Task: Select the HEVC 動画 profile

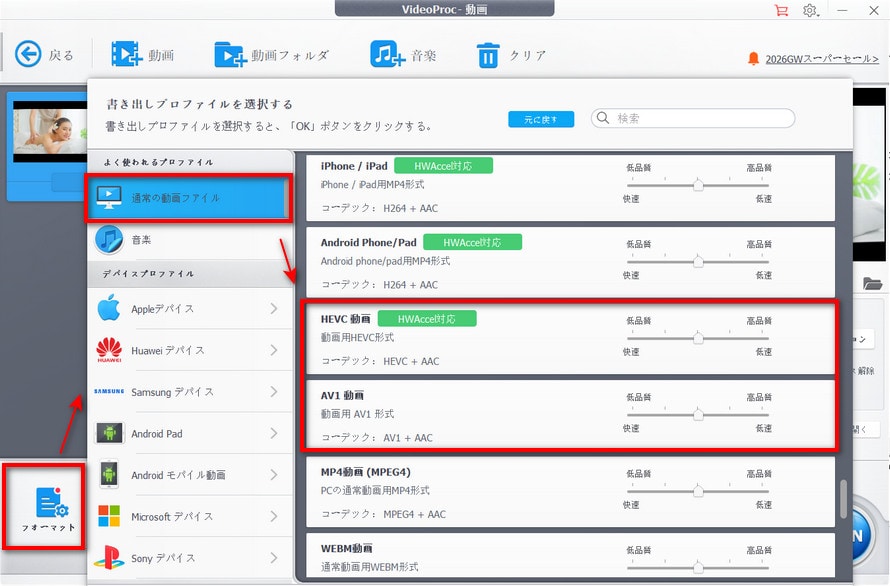Action: coord(570,339)
